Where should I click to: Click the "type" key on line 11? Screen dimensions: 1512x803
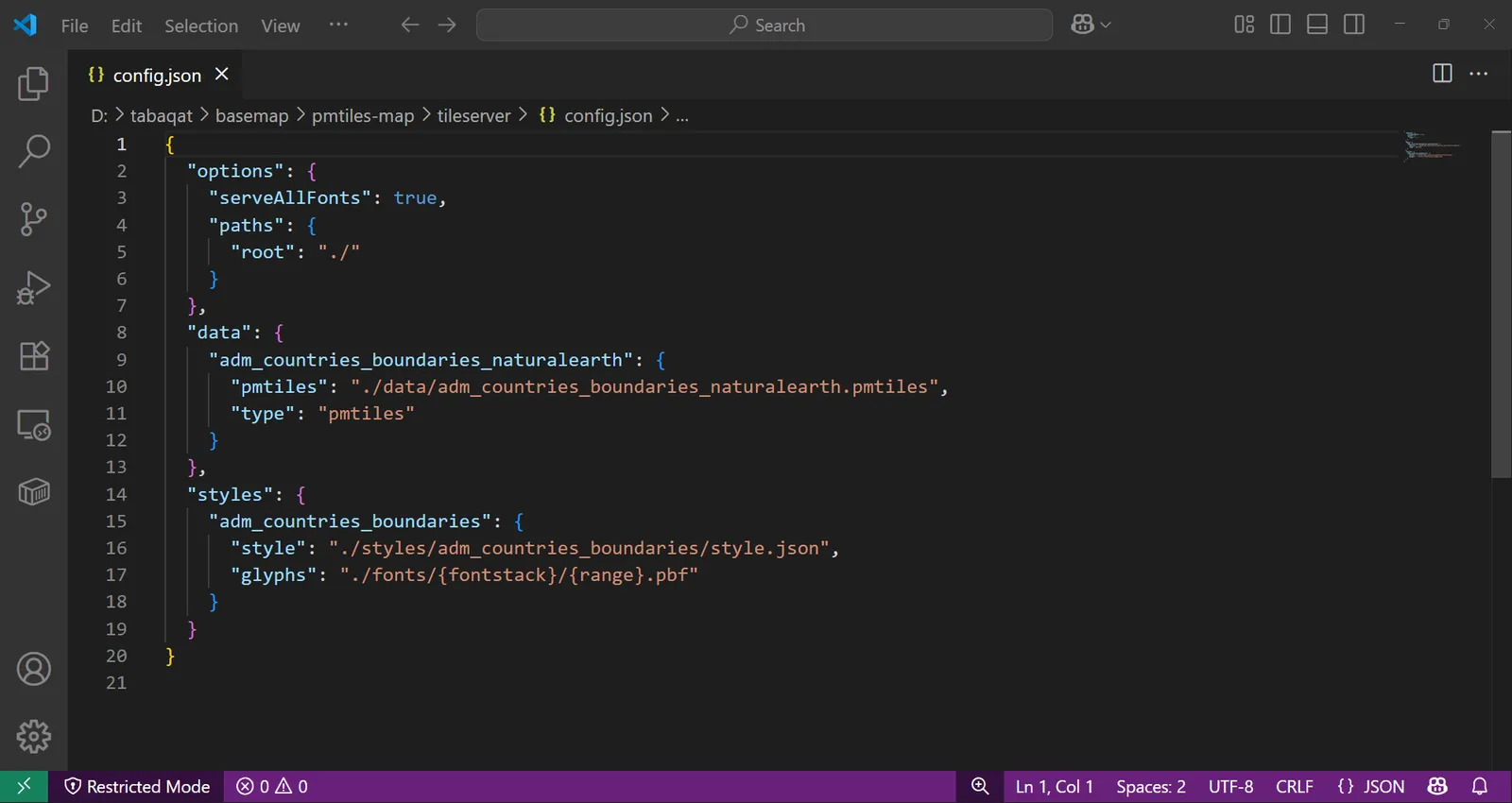262,413
